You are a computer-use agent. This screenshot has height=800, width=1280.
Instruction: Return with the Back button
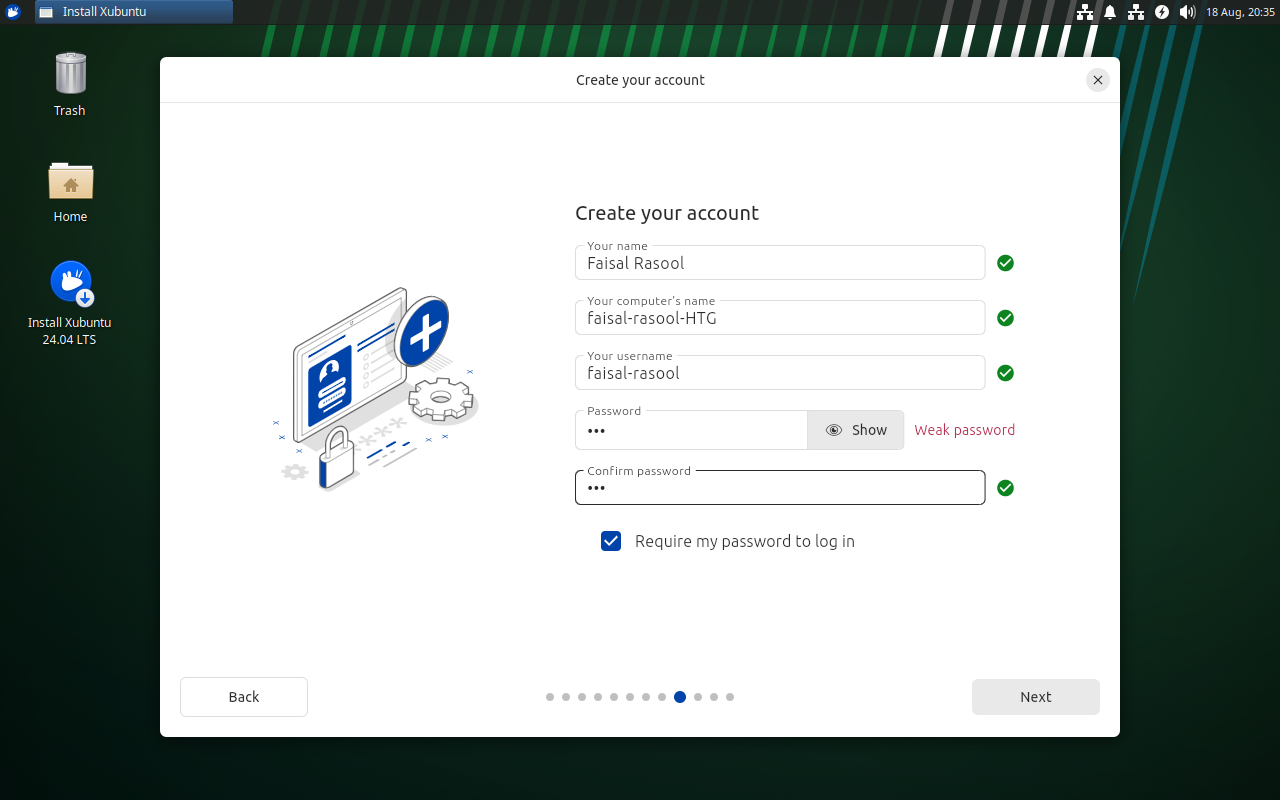tap(244, 697)
